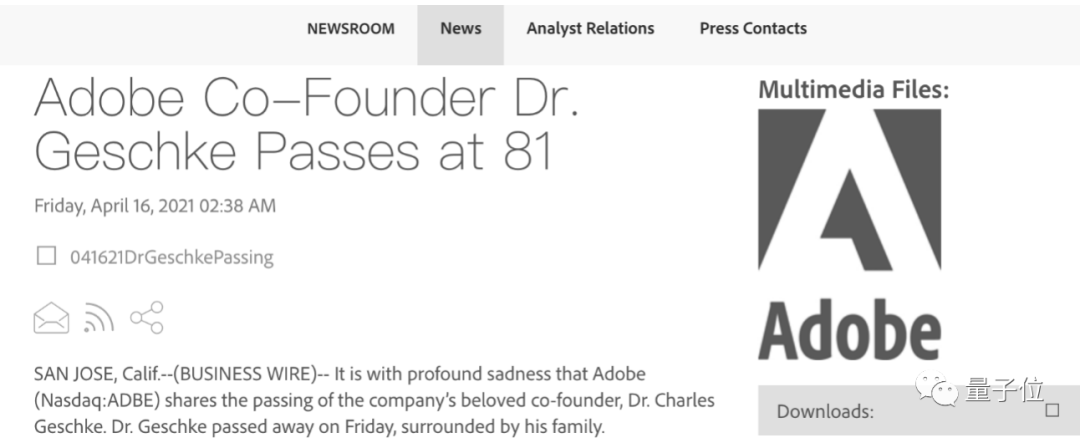
Task: Open the Press Contacts tab
Action: click(x=753, y=28)
